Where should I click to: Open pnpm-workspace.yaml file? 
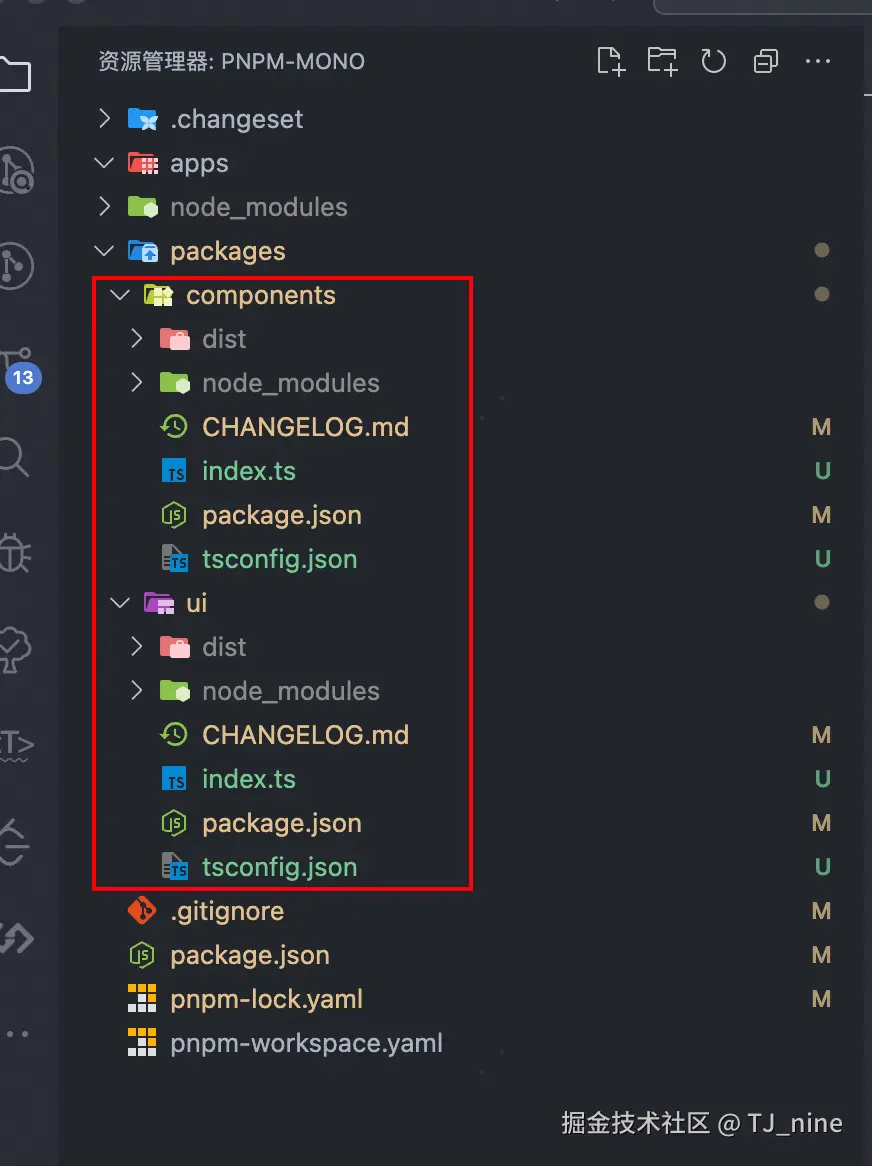[x=306, y=1043]
